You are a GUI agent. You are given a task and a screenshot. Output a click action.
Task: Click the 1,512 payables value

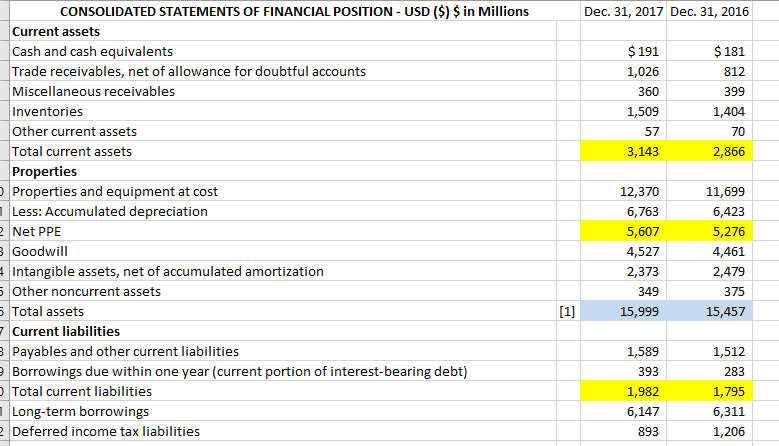[729, 351]
